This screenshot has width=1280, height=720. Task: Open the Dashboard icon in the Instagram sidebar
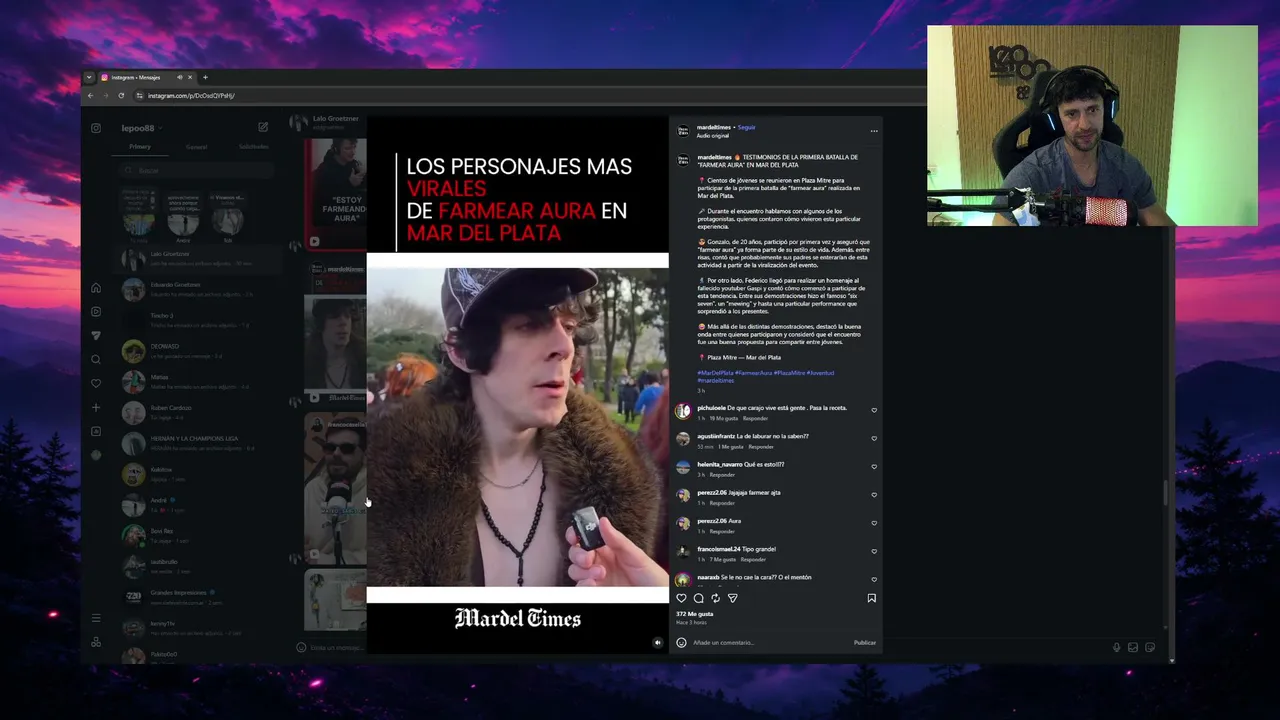click(96, 432)
